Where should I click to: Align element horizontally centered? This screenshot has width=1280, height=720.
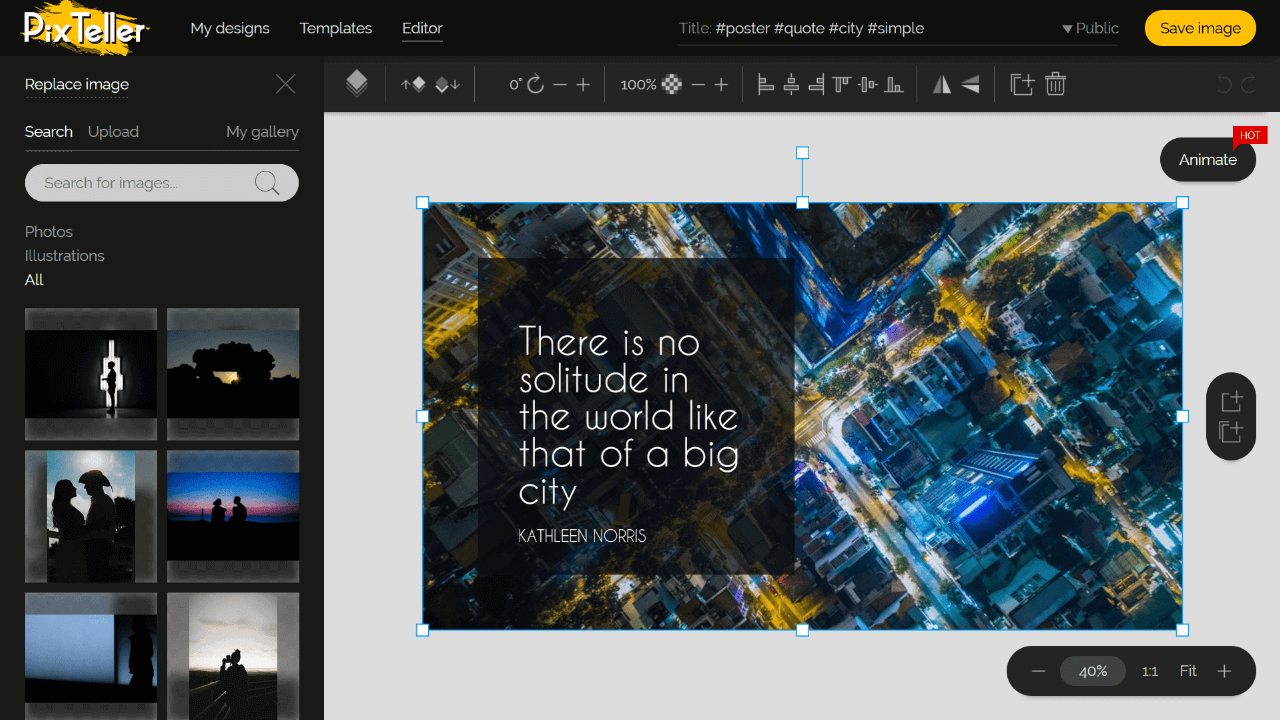pos(791,85)
